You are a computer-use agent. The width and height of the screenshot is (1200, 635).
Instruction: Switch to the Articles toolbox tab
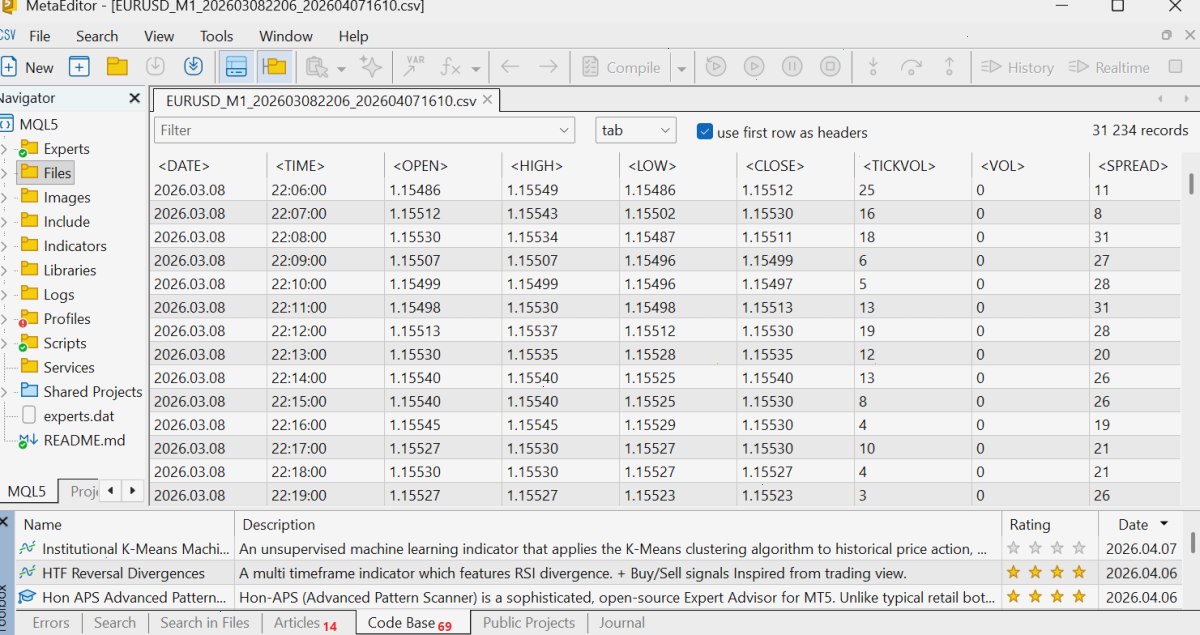click(x=306, y=622)
